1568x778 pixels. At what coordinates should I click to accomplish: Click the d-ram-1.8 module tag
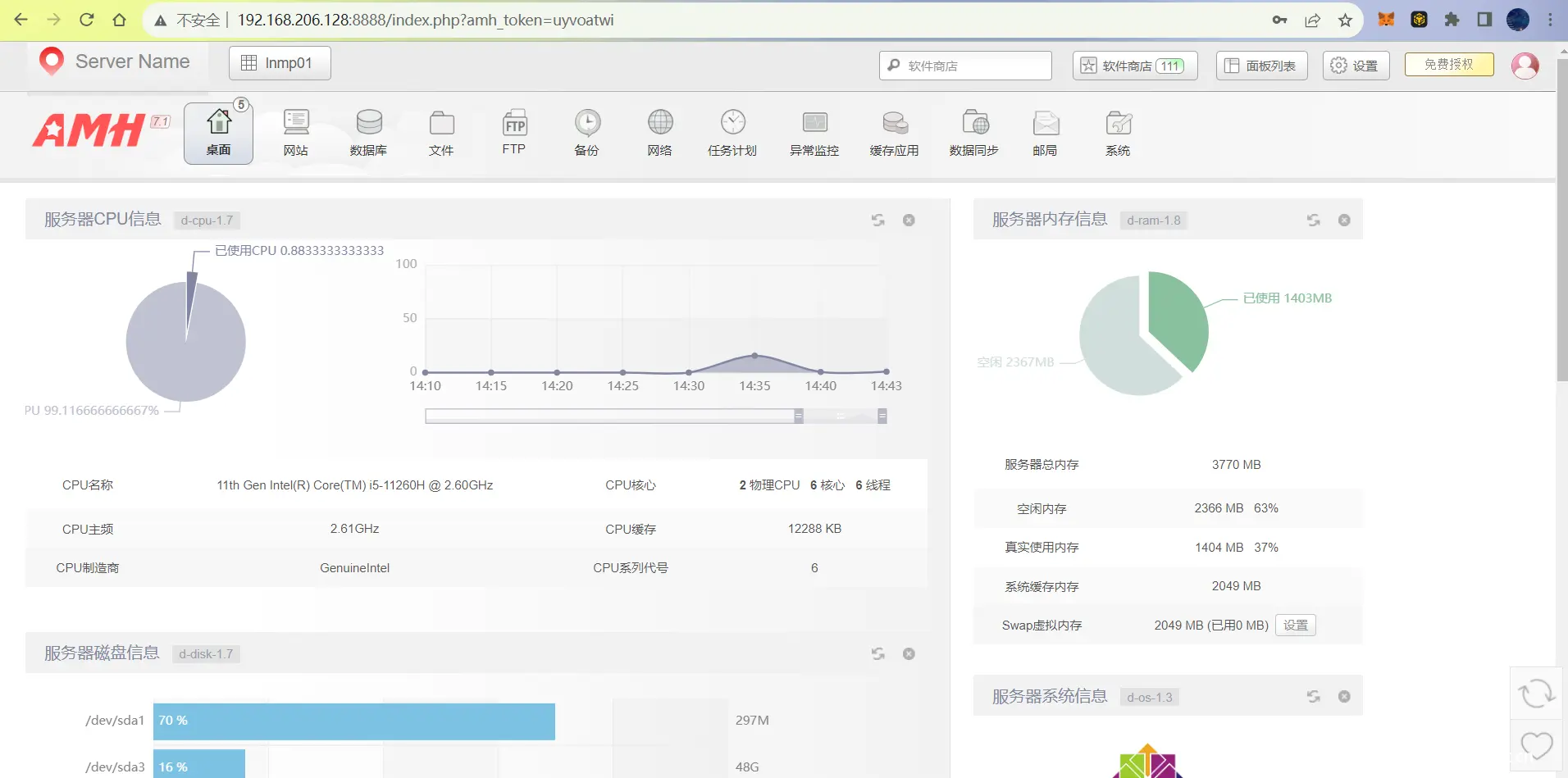[x=1154, y=221]
